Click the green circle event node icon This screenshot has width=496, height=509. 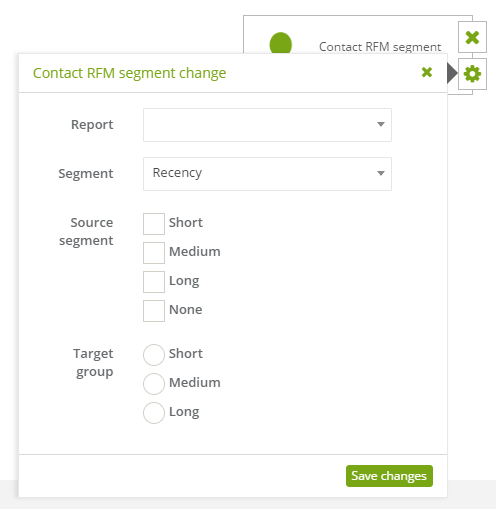(x=281, y=43)
